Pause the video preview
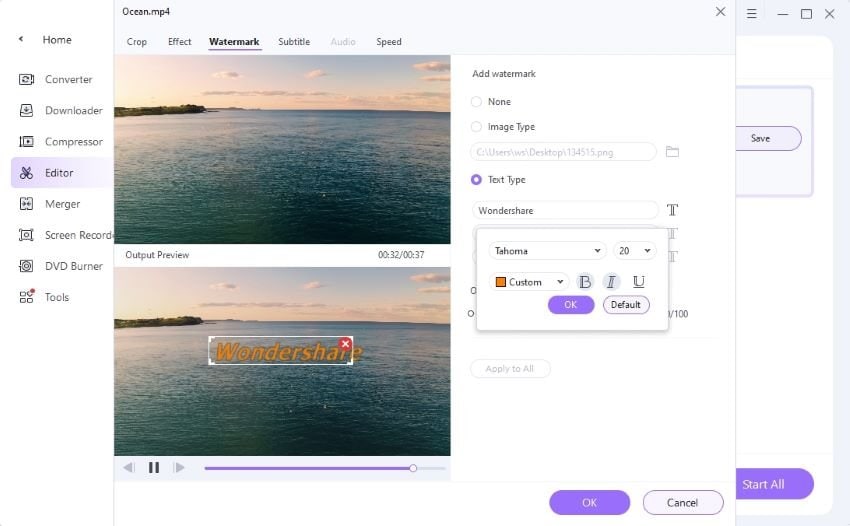The width and height of the screenshot is (850, 526). tap(154, 467)
